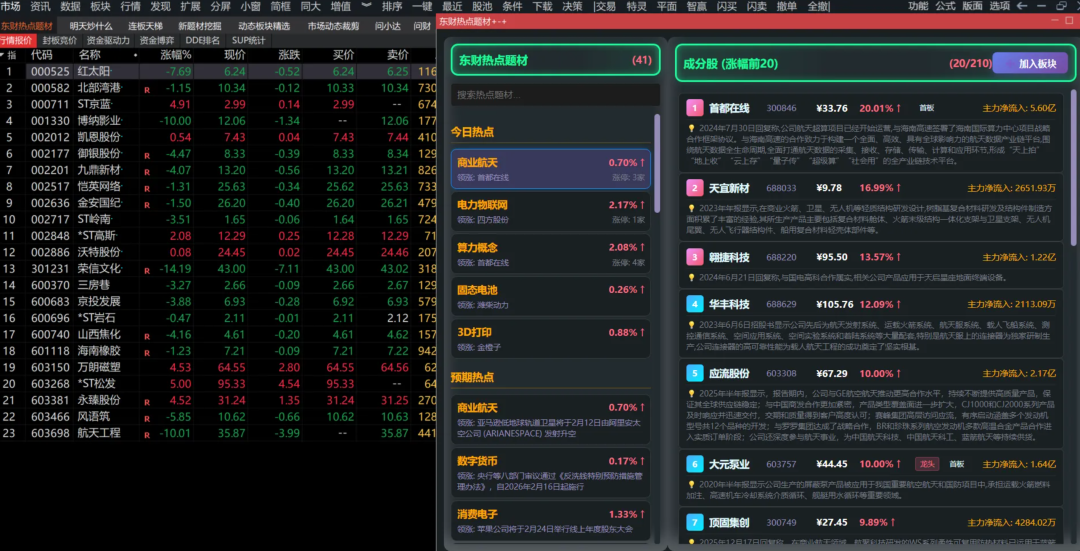Click the 加入板块 button
The image size is (1080, 551).
(x=1037, y=63)
